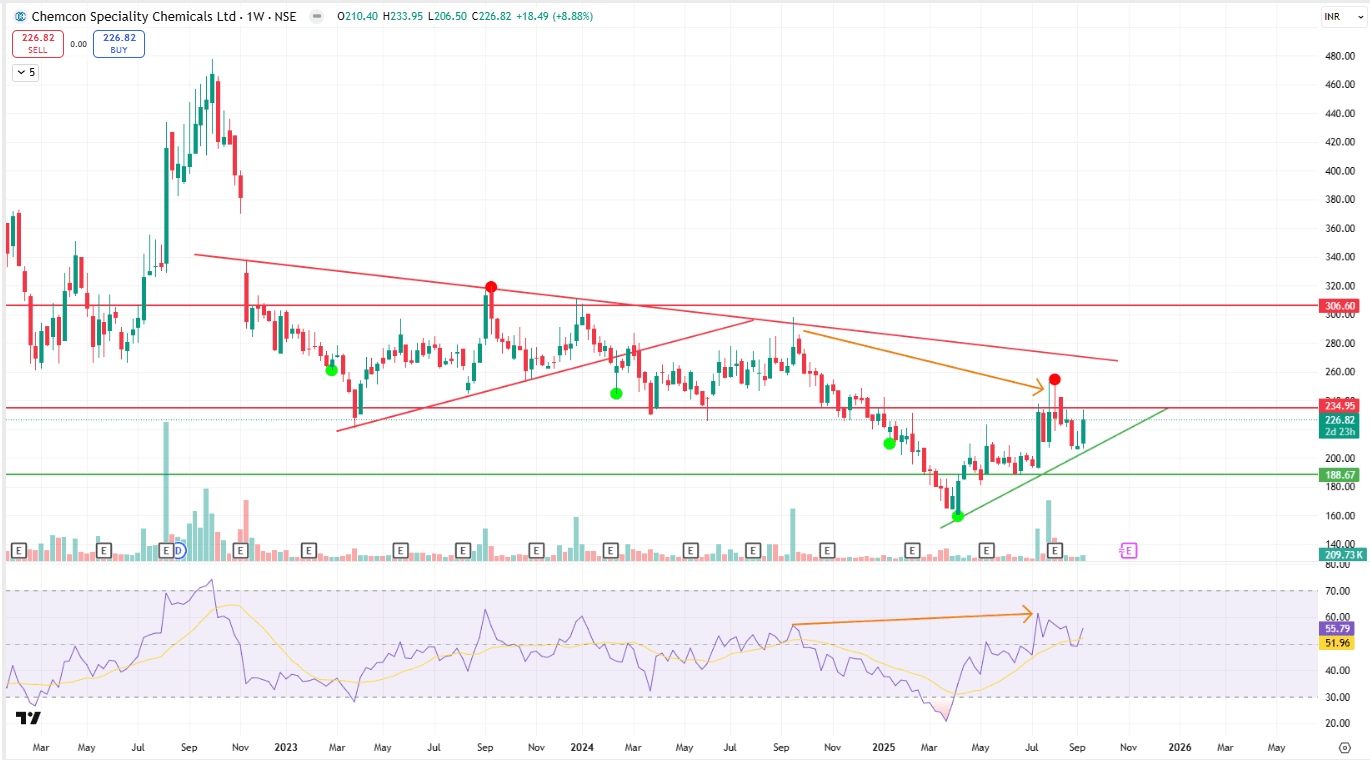Click the yellow RSI average label 51.96
Viewport: 1370px width, 760px height.
[x=1338, y=643]
